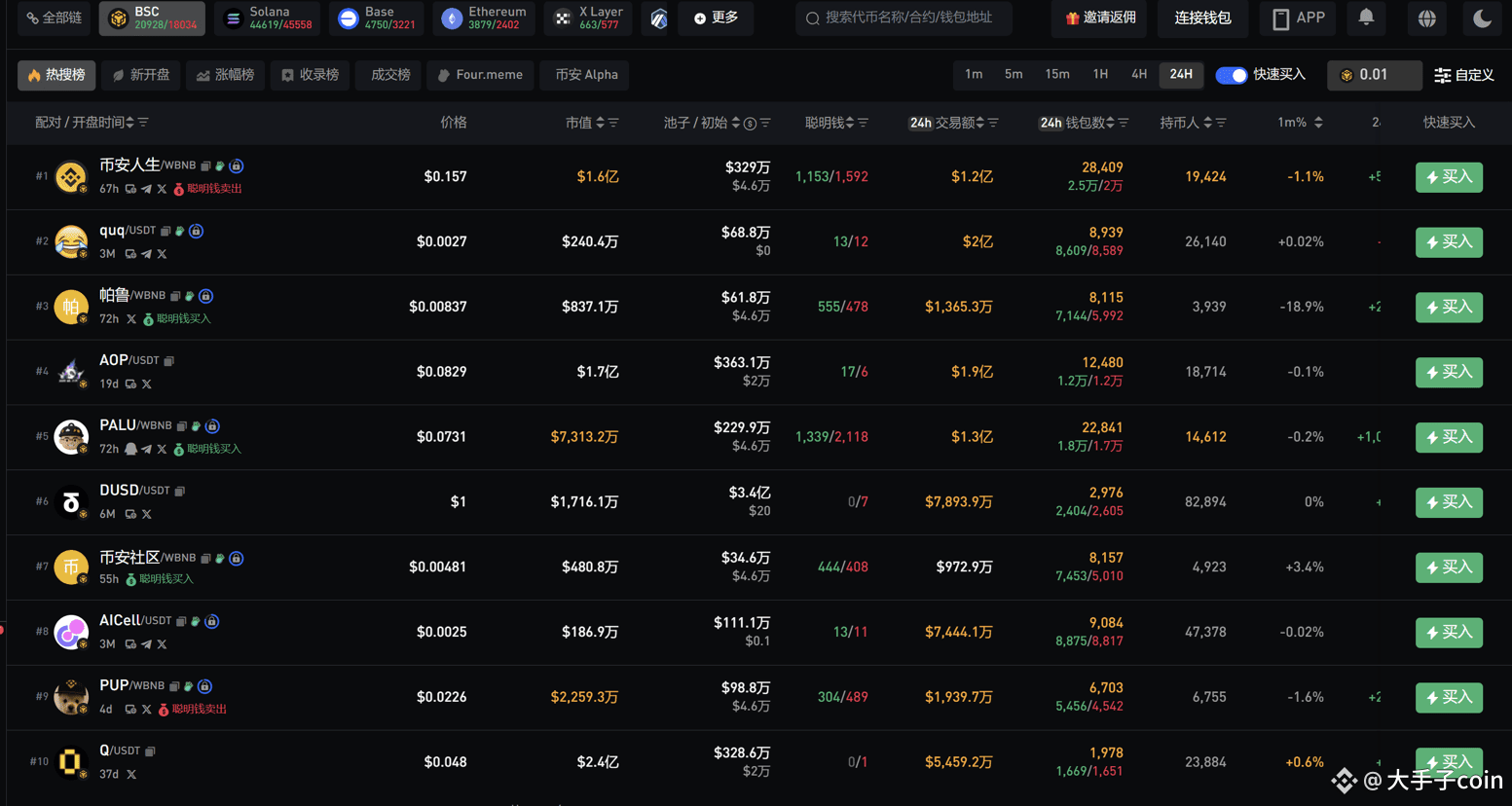The image size is (1512, 806).
Task: Click the Four.meme badge beside 帕鲁
Action: (x=190, y=296)
